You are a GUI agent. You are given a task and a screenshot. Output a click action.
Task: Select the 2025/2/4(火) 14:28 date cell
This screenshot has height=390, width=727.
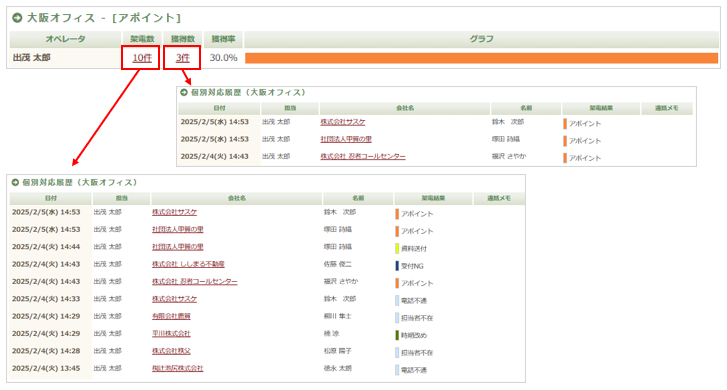(46, 351)
